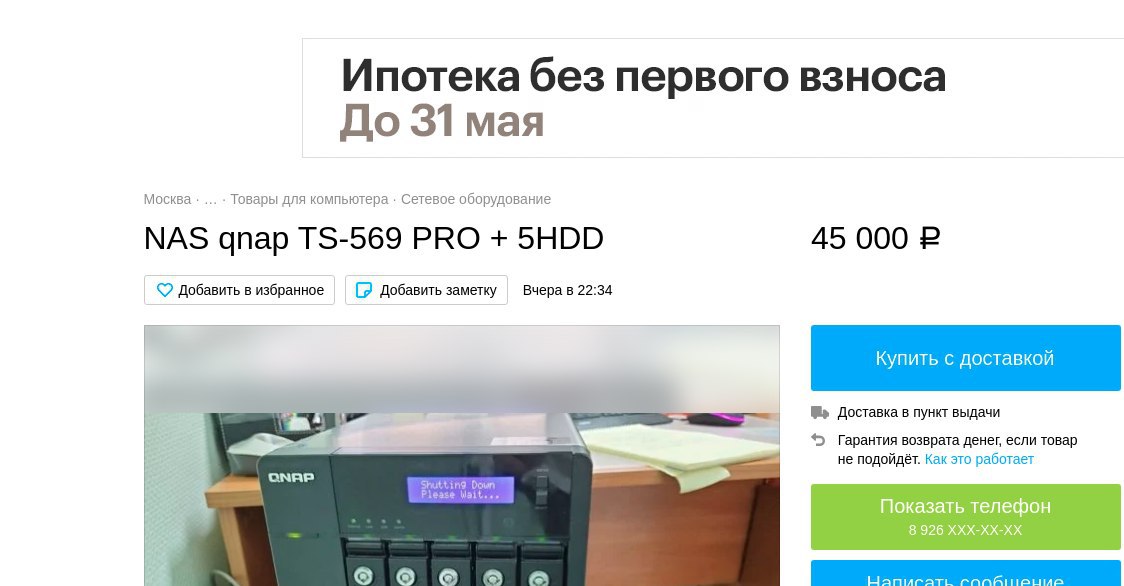Click Добавить заметку button
The height and width of the screenshot is (586, 1124).
pyautogui.click(x=427, y=290)
